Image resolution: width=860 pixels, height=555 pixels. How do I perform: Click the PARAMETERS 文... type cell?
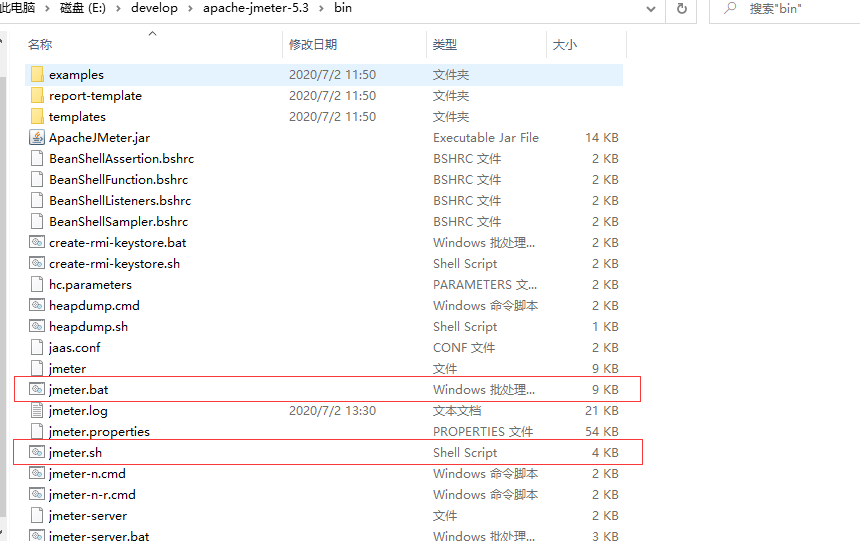coord(485,285)
